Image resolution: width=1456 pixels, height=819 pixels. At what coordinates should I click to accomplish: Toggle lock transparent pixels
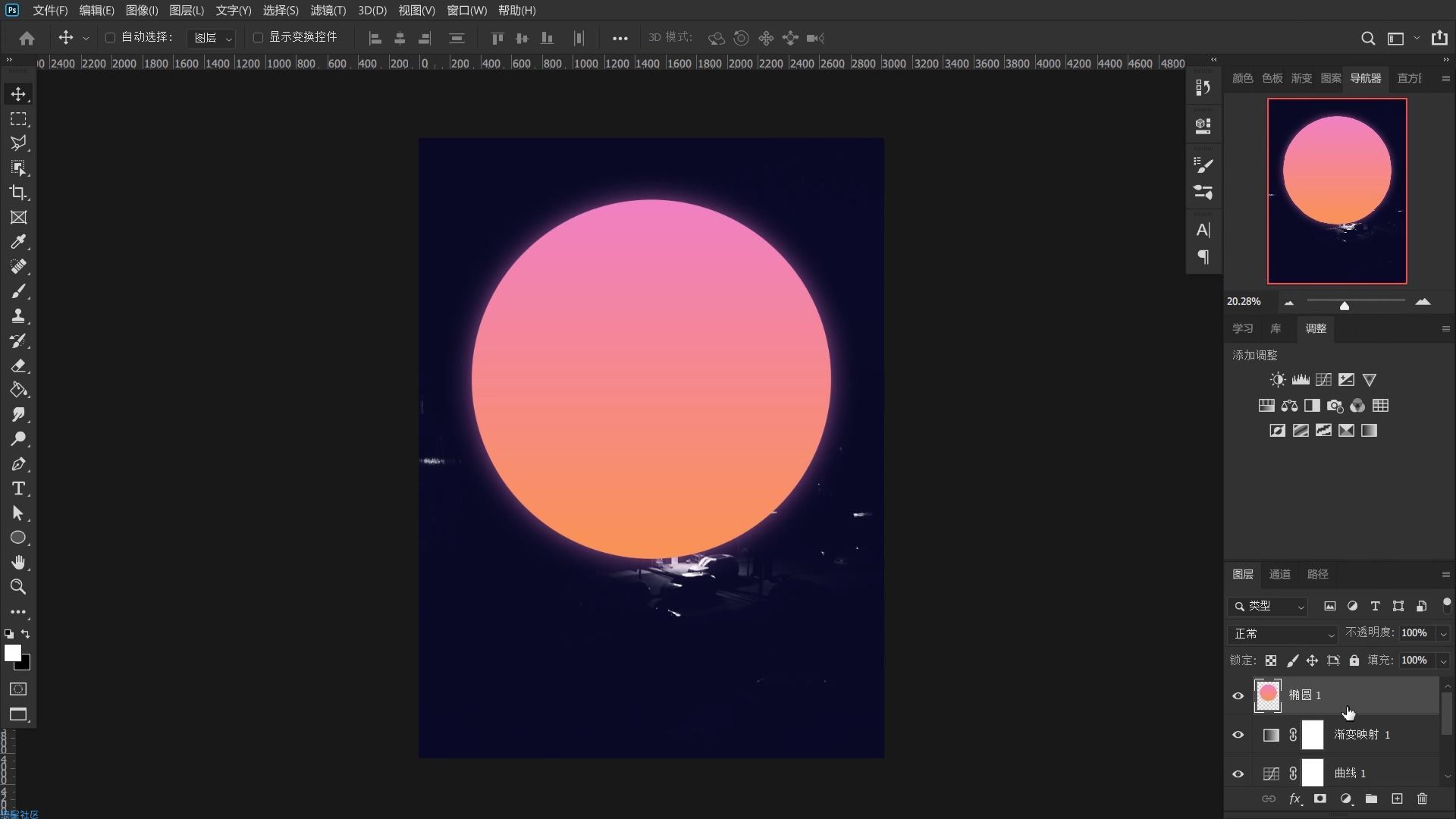[1271, 661]
